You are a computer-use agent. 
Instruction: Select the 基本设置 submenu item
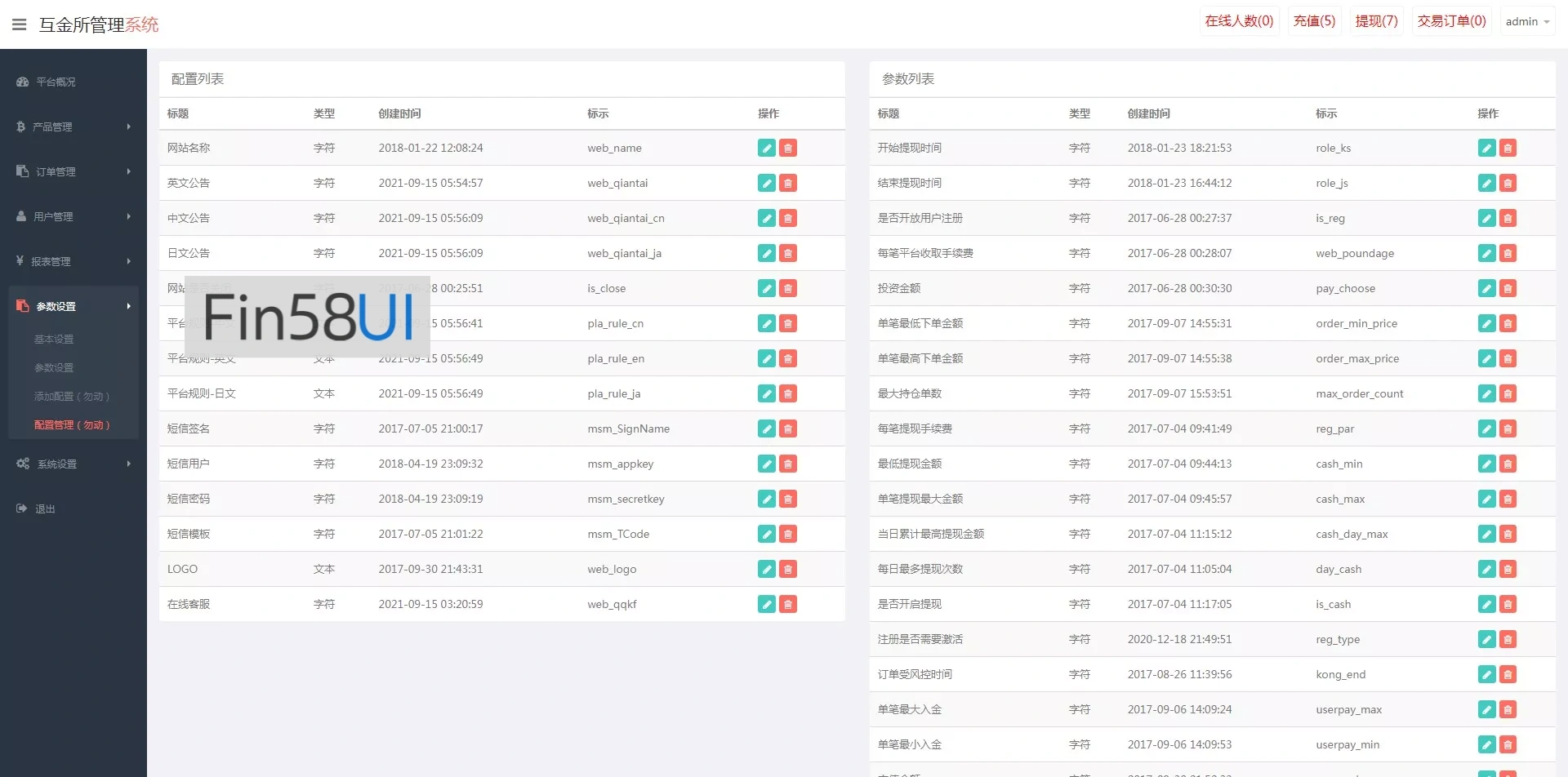(54, 339)
